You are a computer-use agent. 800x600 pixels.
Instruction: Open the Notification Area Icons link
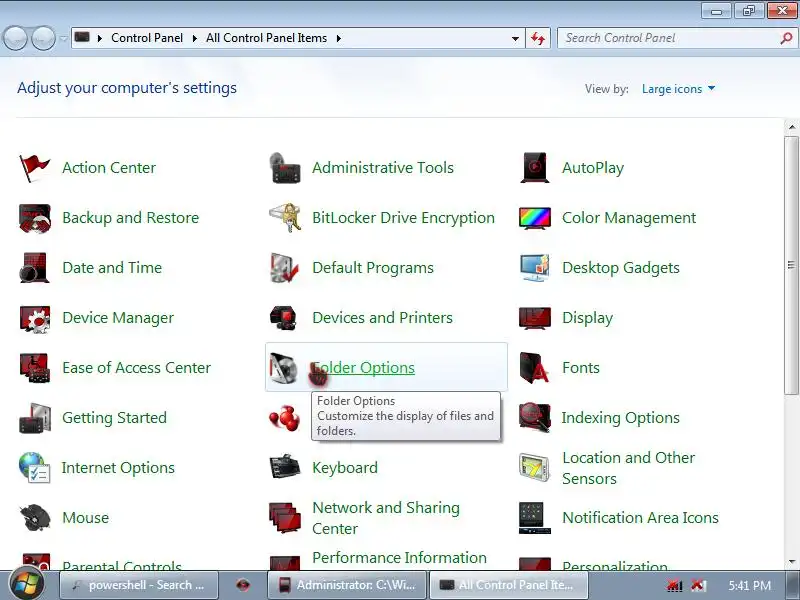[640, 518]
